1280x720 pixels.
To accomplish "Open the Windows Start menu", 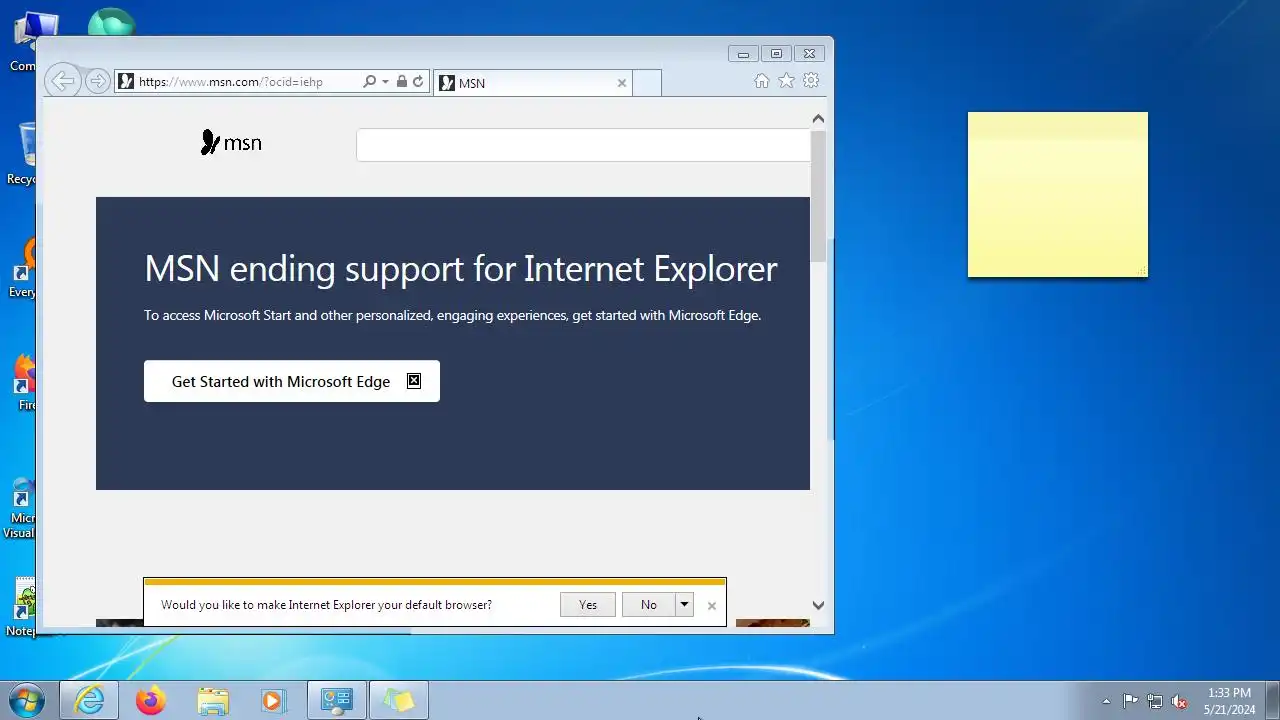I will [x=27, y=700].
